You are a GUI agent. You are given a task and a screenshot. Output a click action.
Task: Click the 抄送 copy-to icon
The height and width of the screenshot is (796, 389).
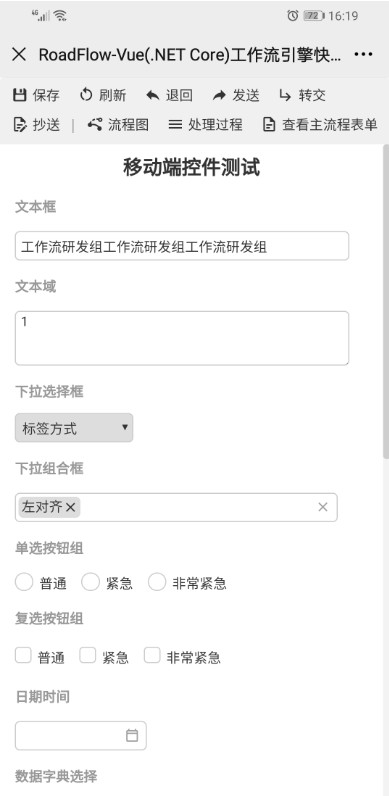coord(19,124)
